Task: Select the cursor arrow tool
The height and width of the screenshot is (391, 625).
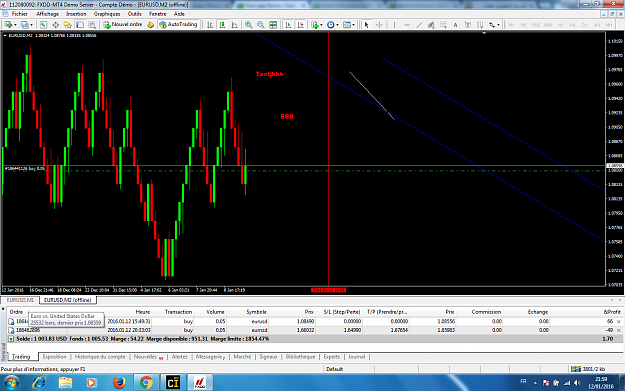Action: point(366,25)
